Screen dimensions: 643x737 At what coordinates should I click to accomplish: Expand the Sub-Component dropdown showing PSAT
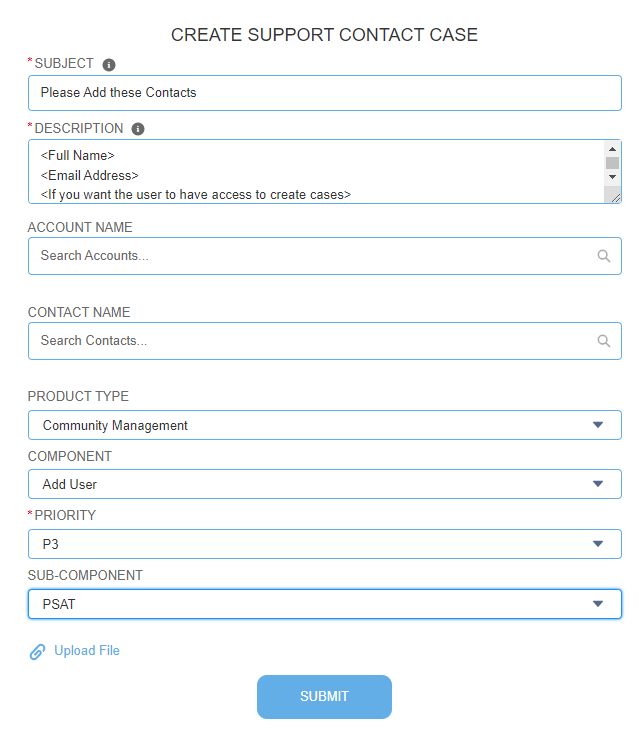click(x=324, y=604)
